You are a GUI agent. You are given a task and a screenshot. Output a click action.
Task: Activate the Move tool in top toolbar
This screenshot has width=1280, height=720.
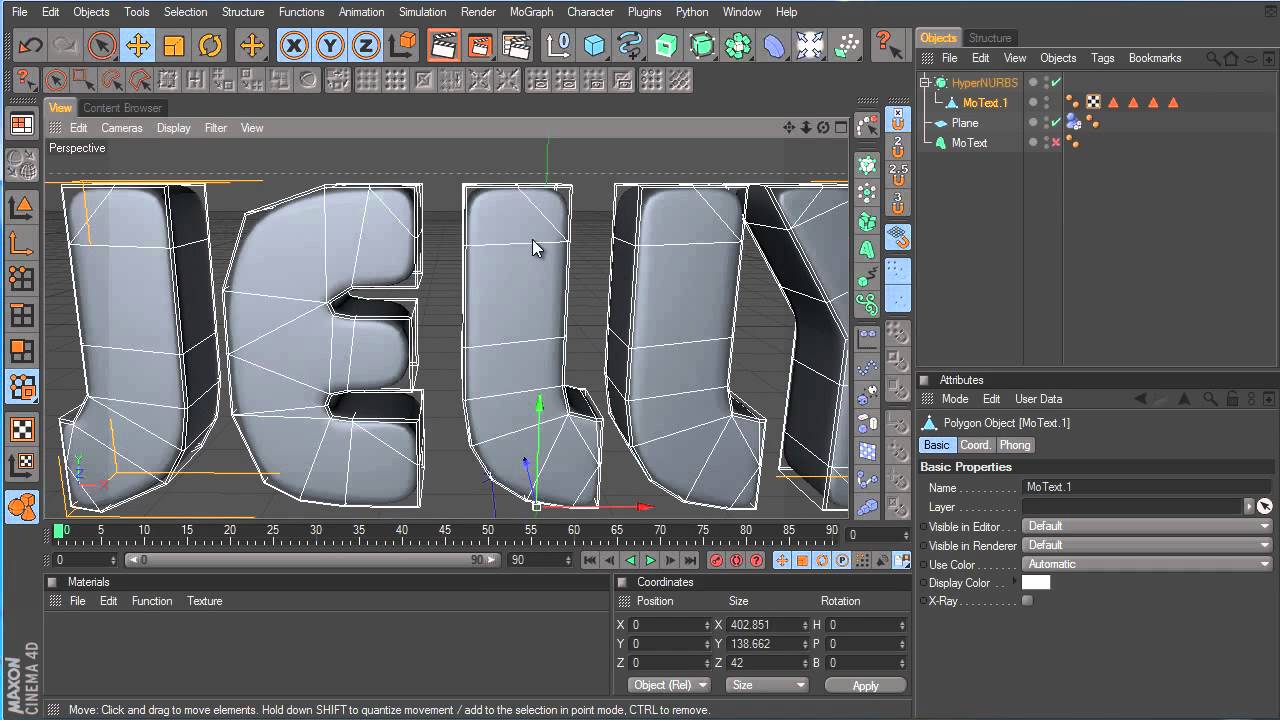[138, 45]
